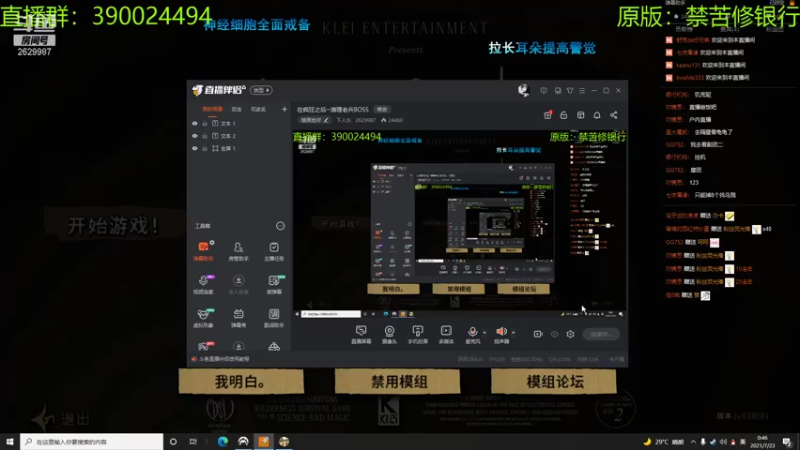Screen dimensions: 800x450
Task: Toggle visibility eye of 文本 2 source
Action: click(194, 136)
